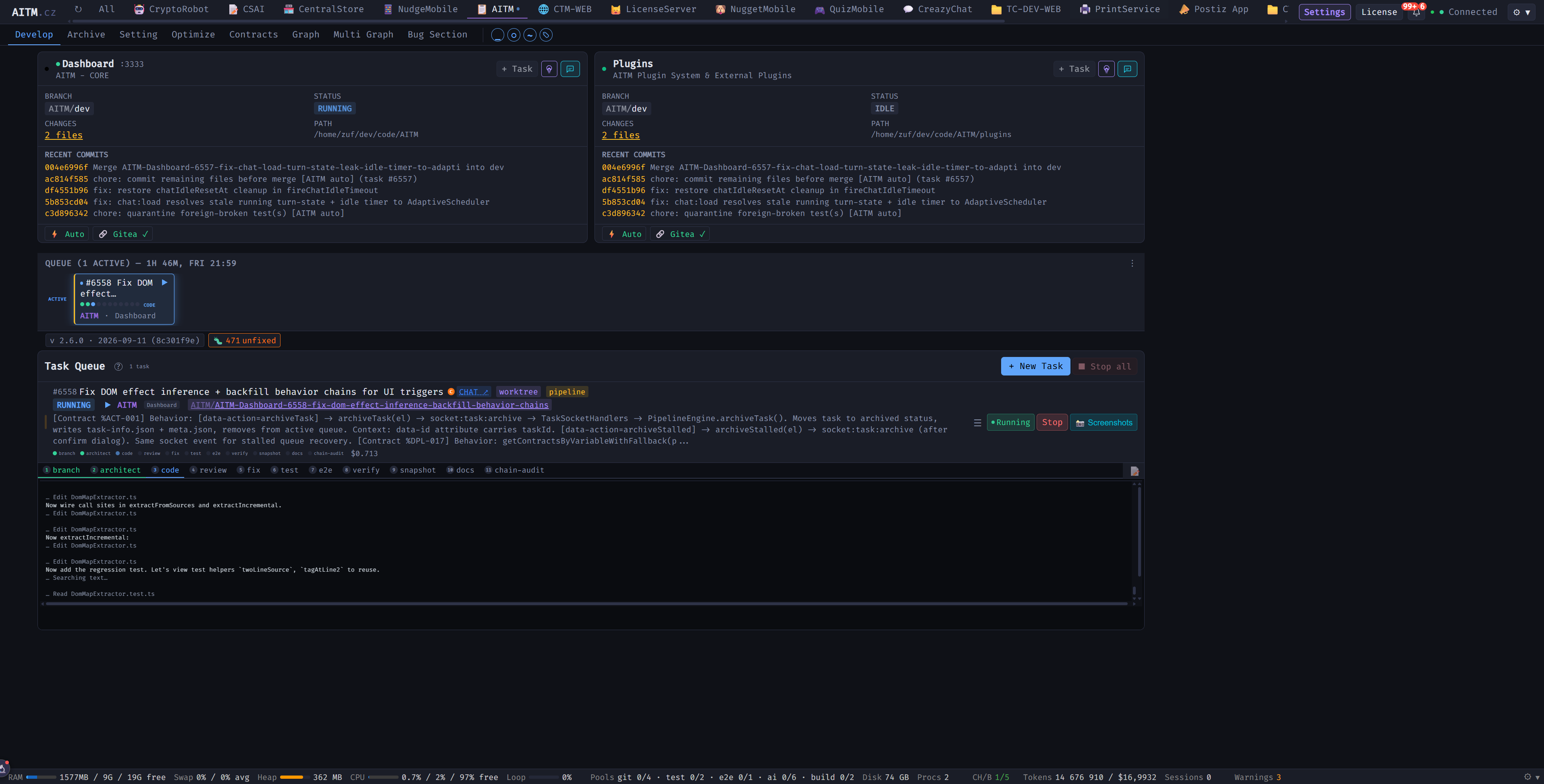Open the Bug Section page
This screenshot has width=1544, height=784.
pyautogui.click(x=438, y=35)
